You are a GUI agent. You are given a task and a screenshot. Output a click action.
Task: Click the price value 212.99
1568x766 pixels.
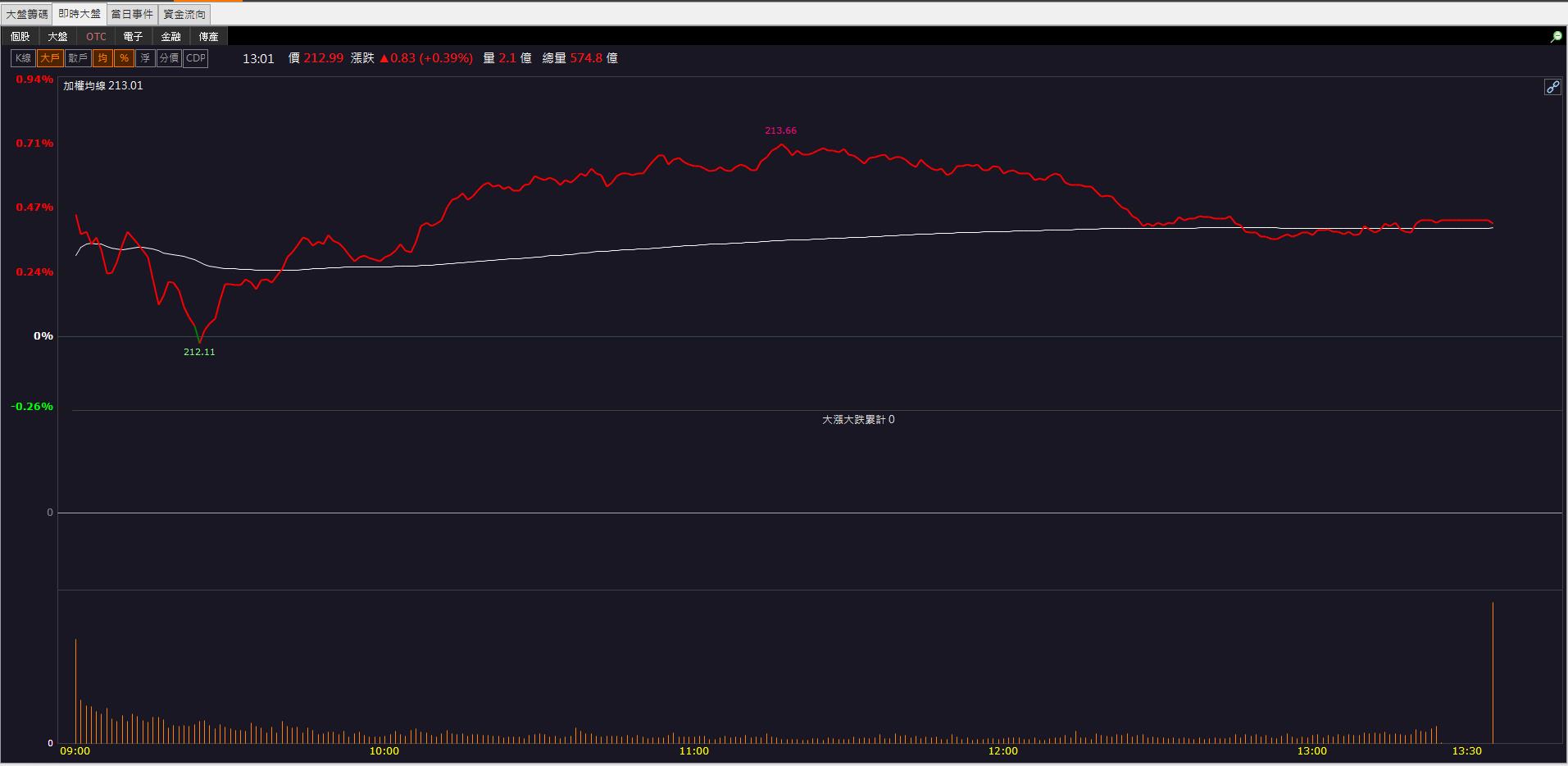(x=324, y=58)
